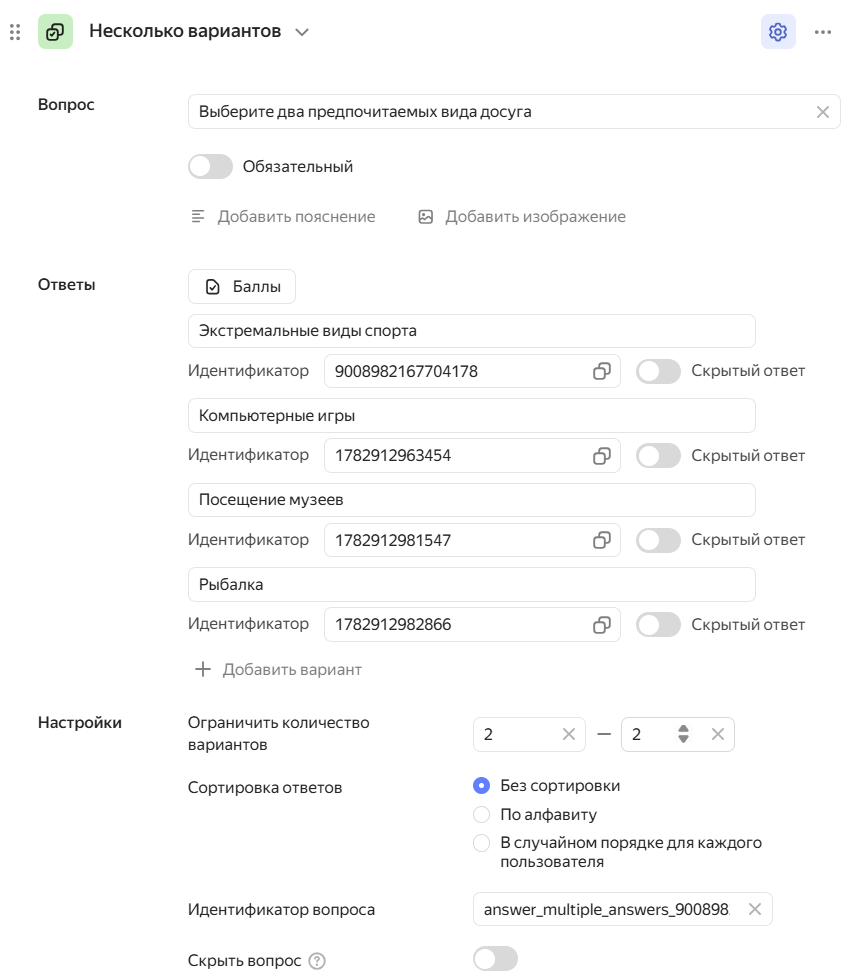Click Добавить вариант
This screenshot has width=854, height=974.
[278, 670]
